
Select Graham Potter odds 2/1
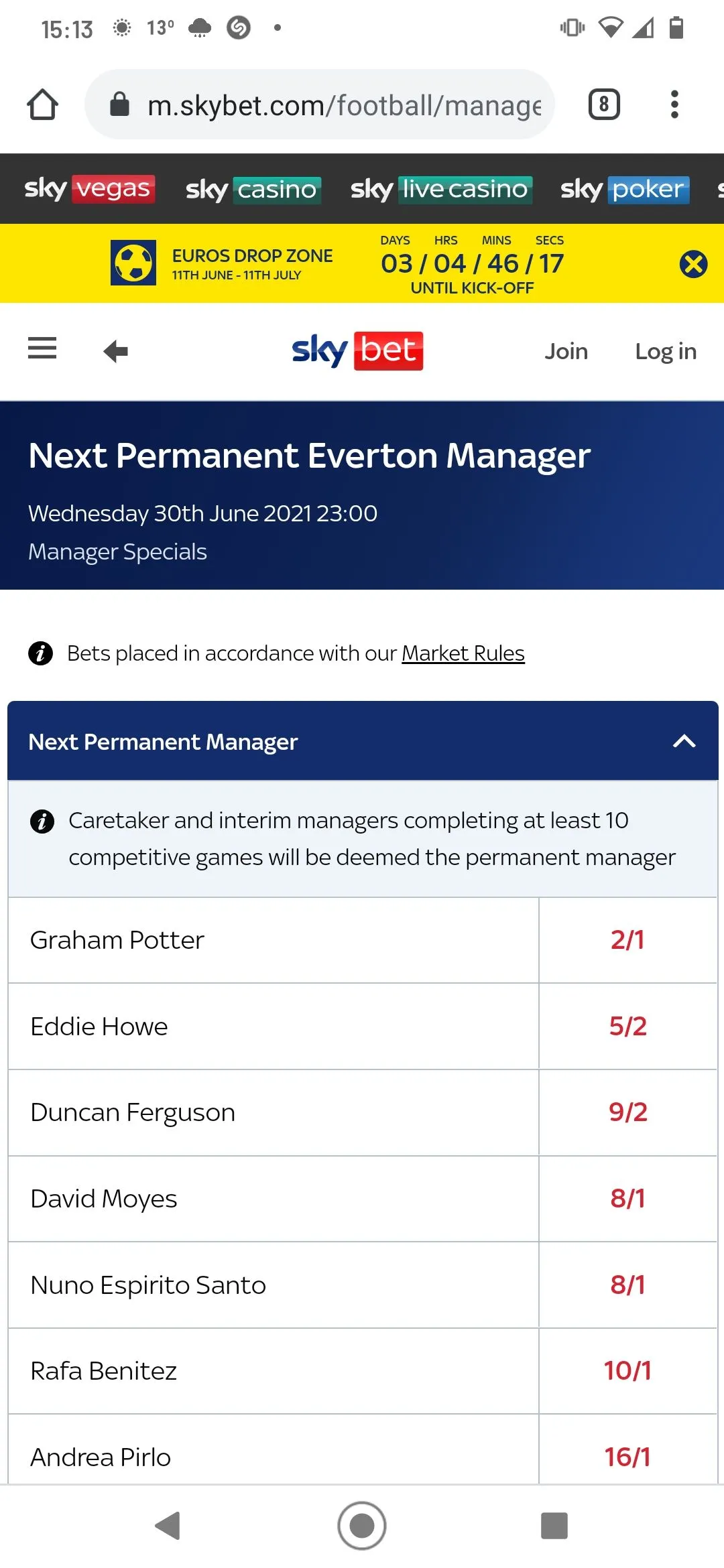627,940
